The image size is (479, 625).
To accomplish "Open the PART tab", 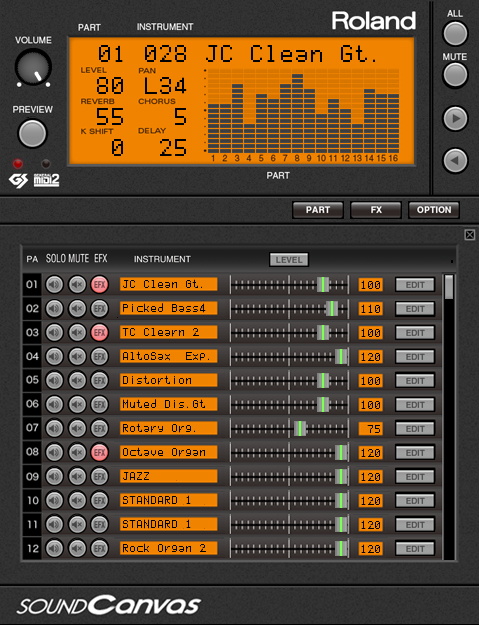I will (318, 210).
